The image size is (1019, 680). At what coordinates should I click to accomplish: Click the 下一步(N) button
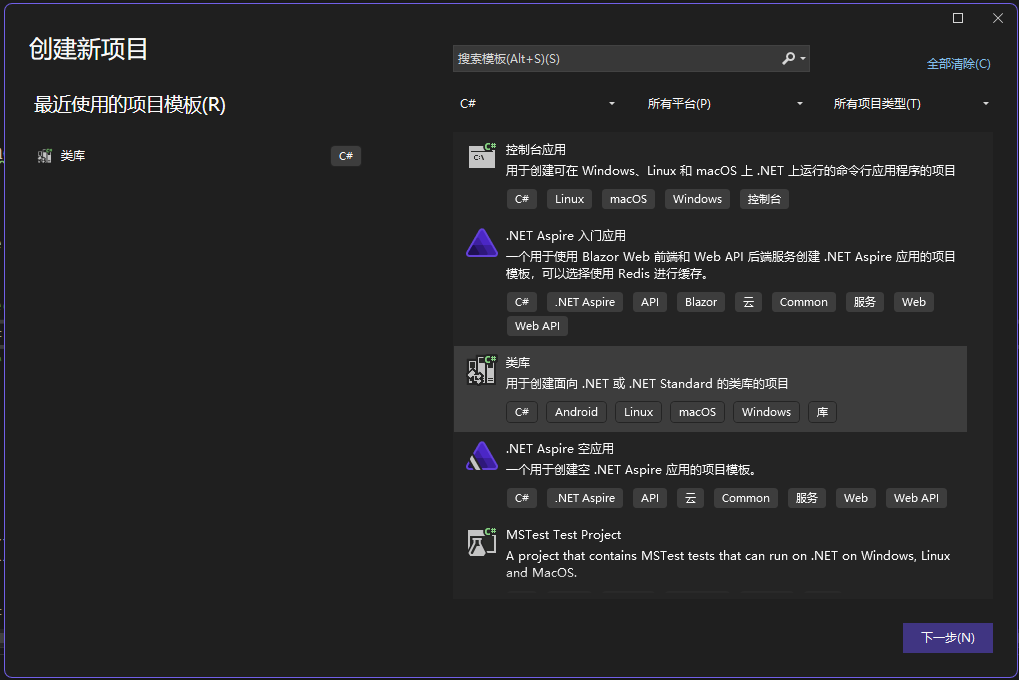(948, 638)
